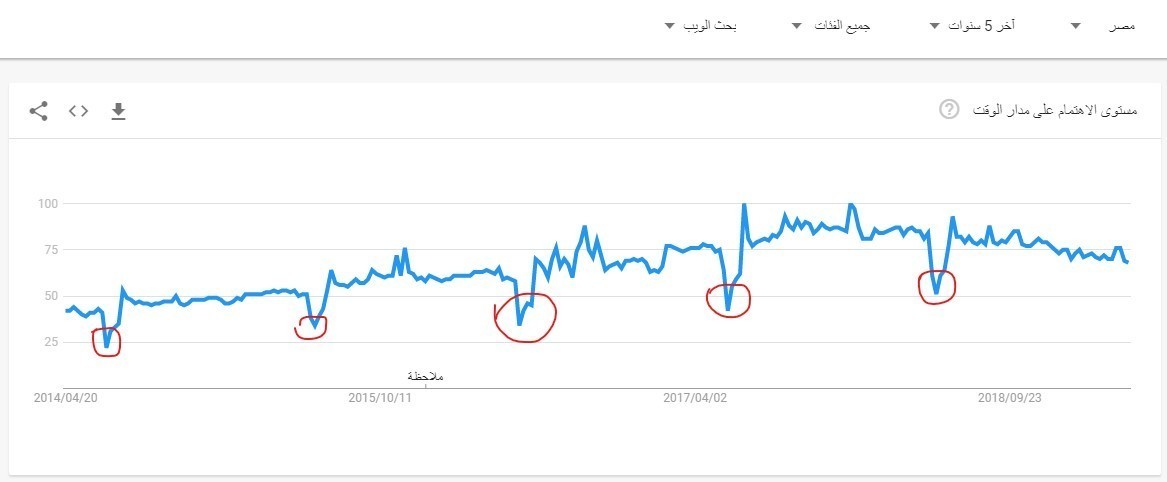The height and width of the screenshot is (482, 1167).
Task: Click the help question mark icon
Action: click(949, 109)
